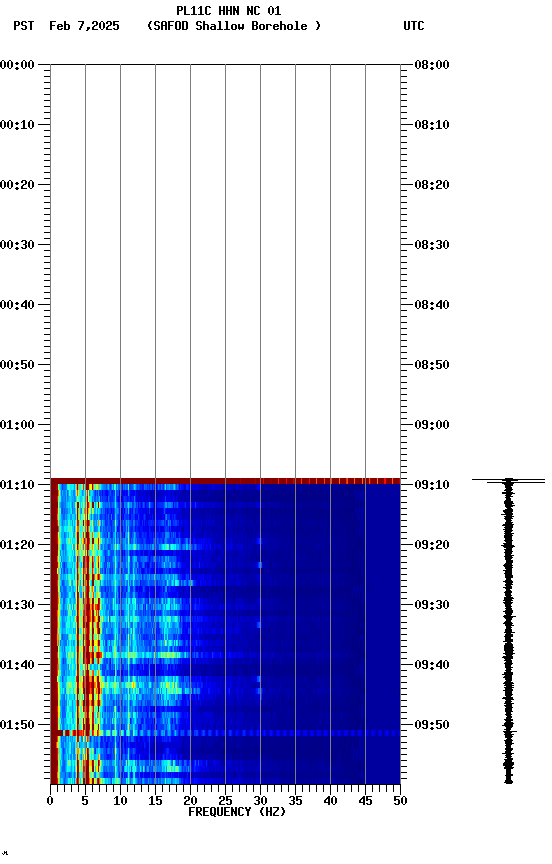The image size is (552, 864).
Task: Click the 35 Hz frequency tick label
Action: (x=295, y=801)
